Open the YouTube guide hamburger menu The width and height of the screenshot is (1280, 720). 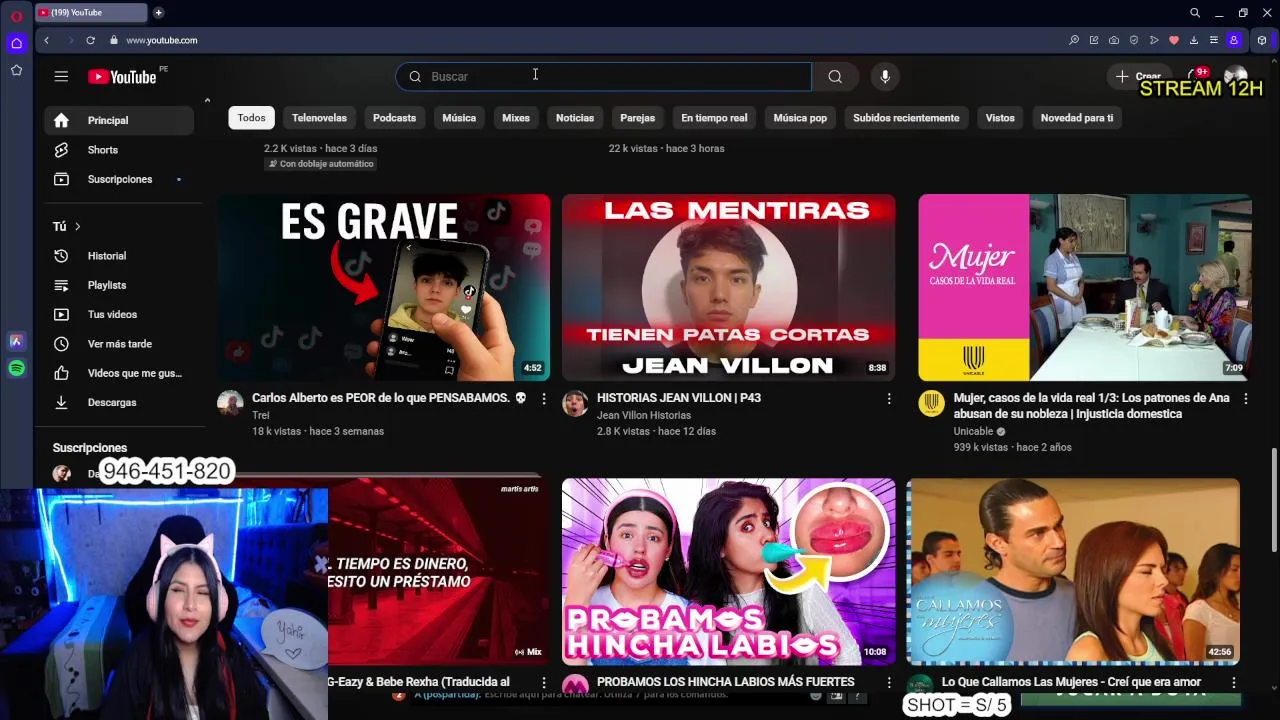(61, 76)
